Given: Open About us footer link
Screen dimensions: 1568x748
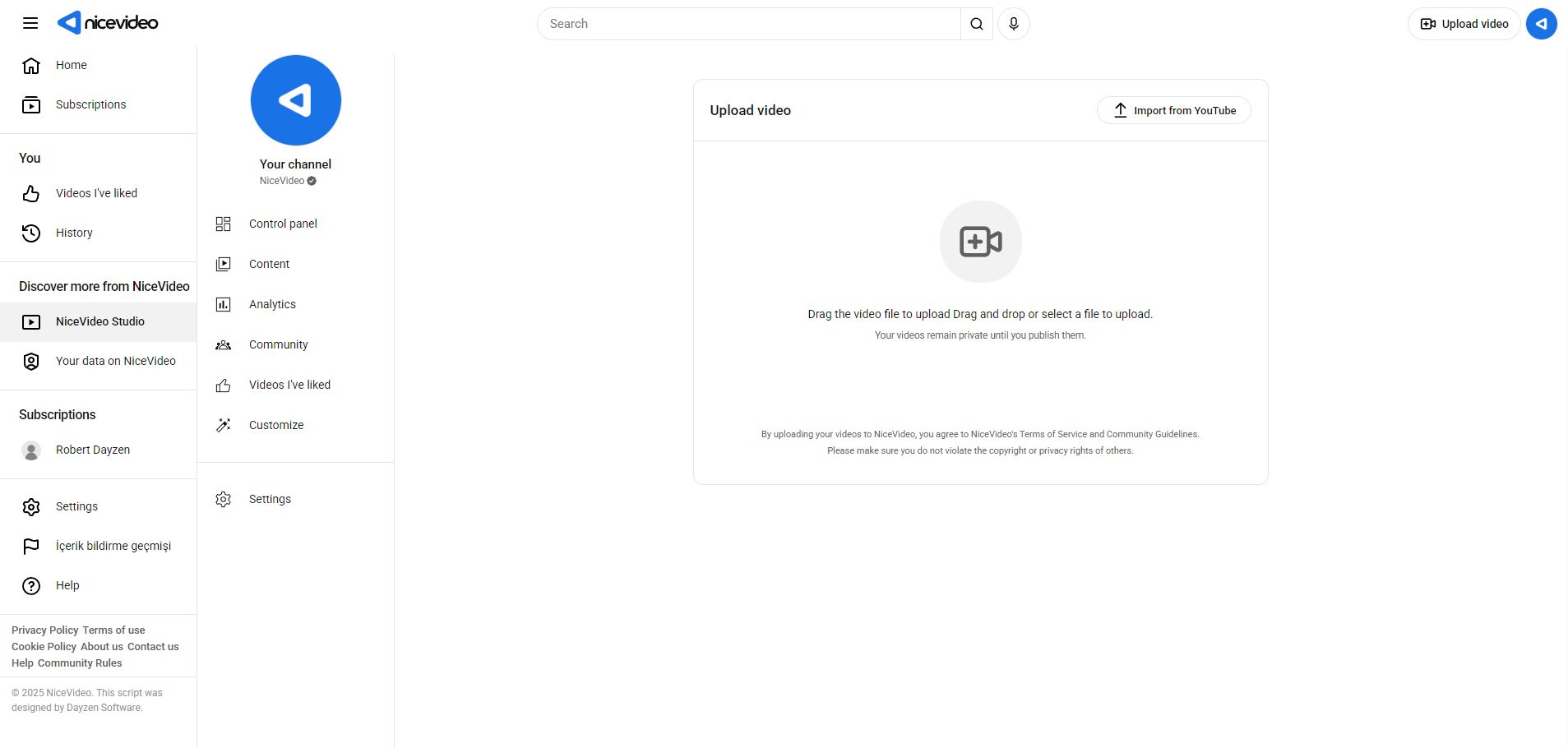Looking at the screenshot, I should point(102,647).
